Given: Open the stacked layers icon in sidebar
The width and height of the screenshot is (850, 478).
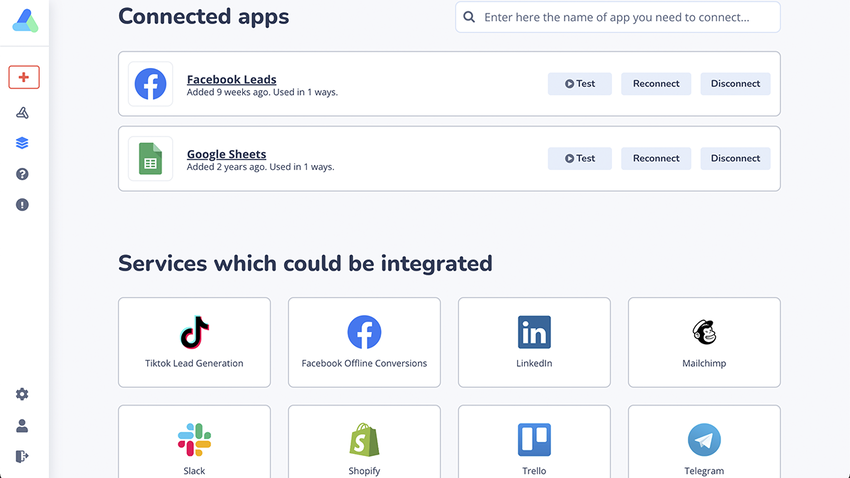Looking at the screenshot, I should [22, 143].
